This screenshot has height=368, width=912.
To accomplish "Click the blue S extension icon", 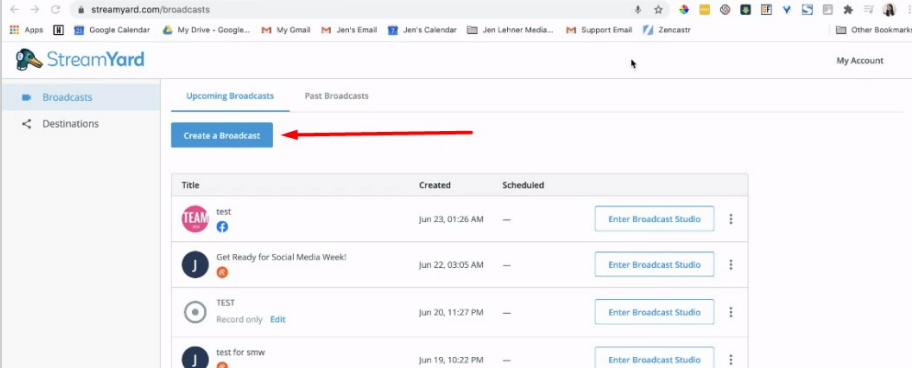I will point(807,9).
